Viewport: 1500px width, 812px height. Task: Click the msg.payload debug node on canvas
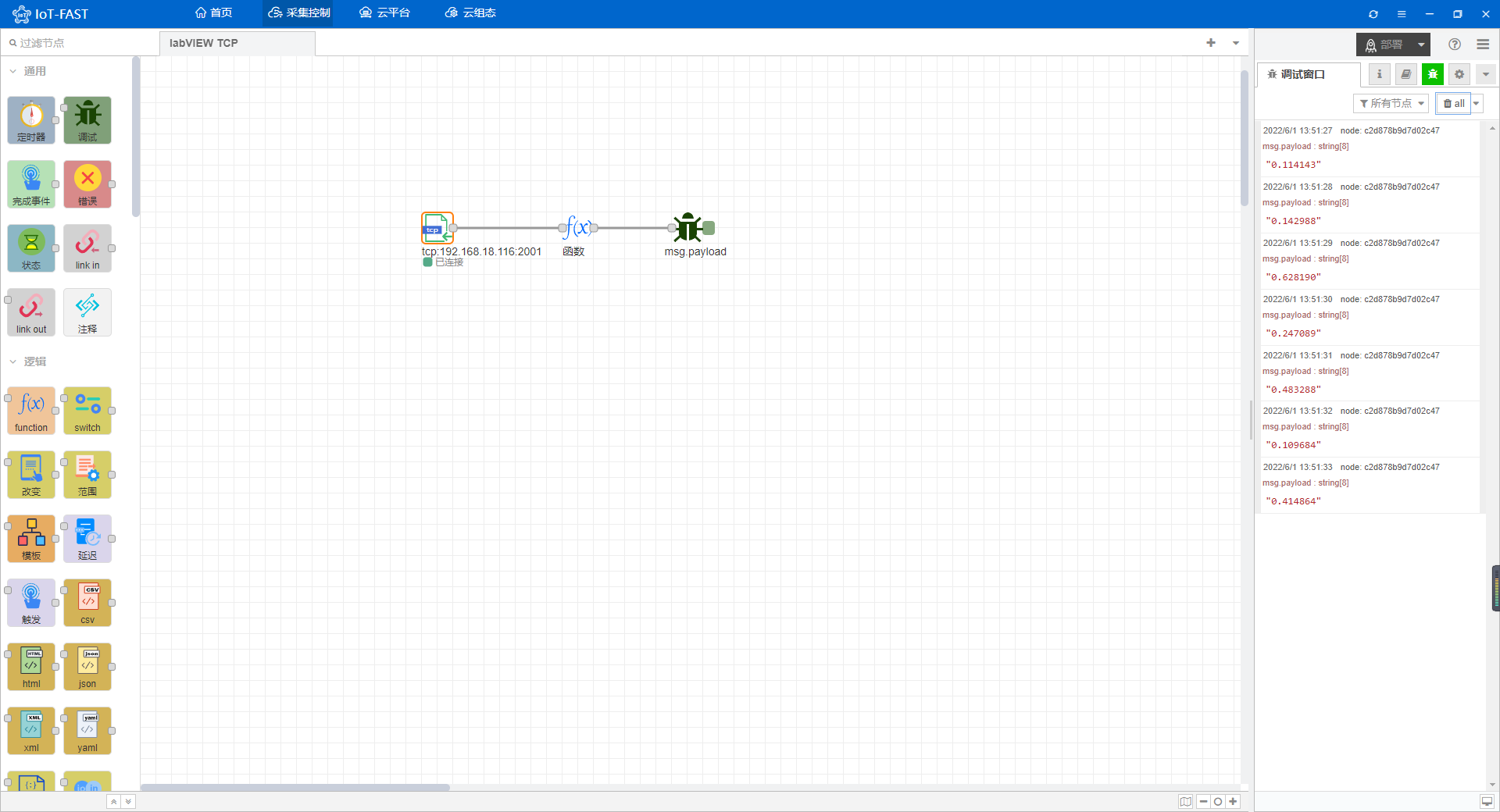click(687, 228)
